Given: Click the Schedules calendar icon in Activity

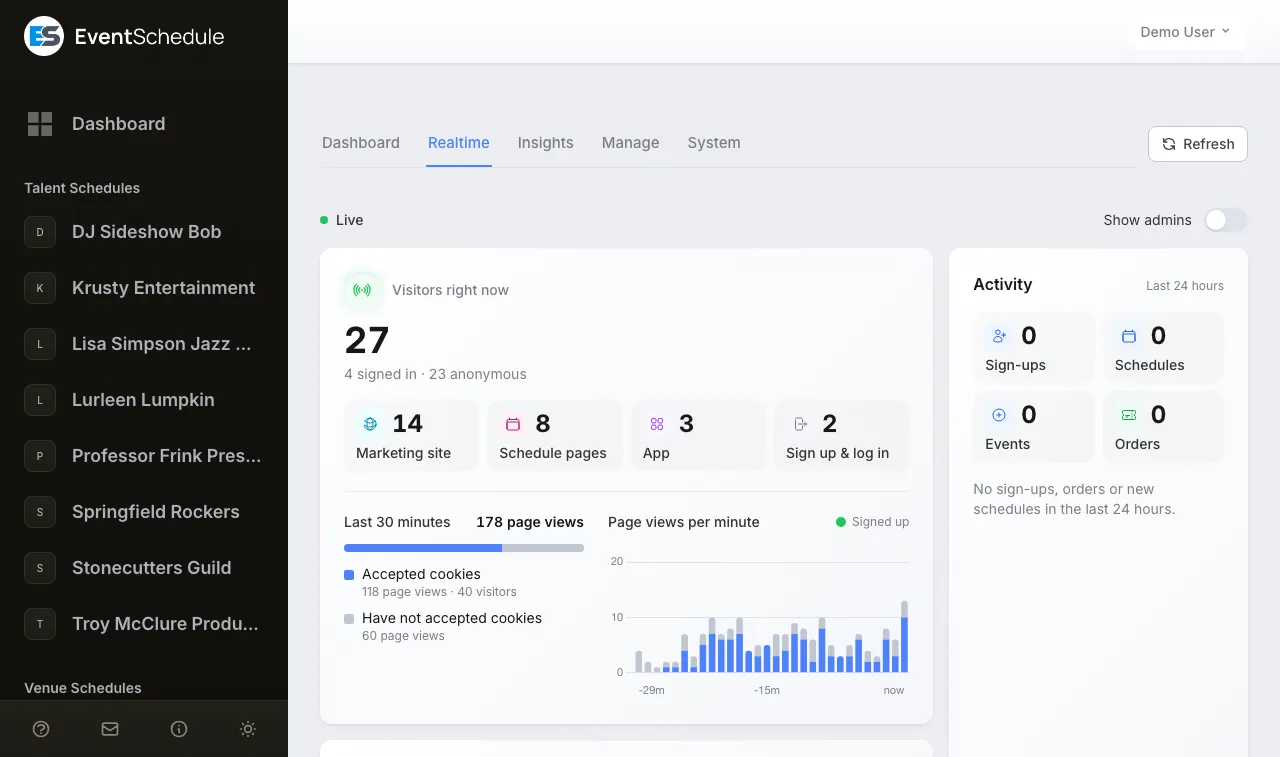Looking at the screenshot, I should (x=1129, y=336).
